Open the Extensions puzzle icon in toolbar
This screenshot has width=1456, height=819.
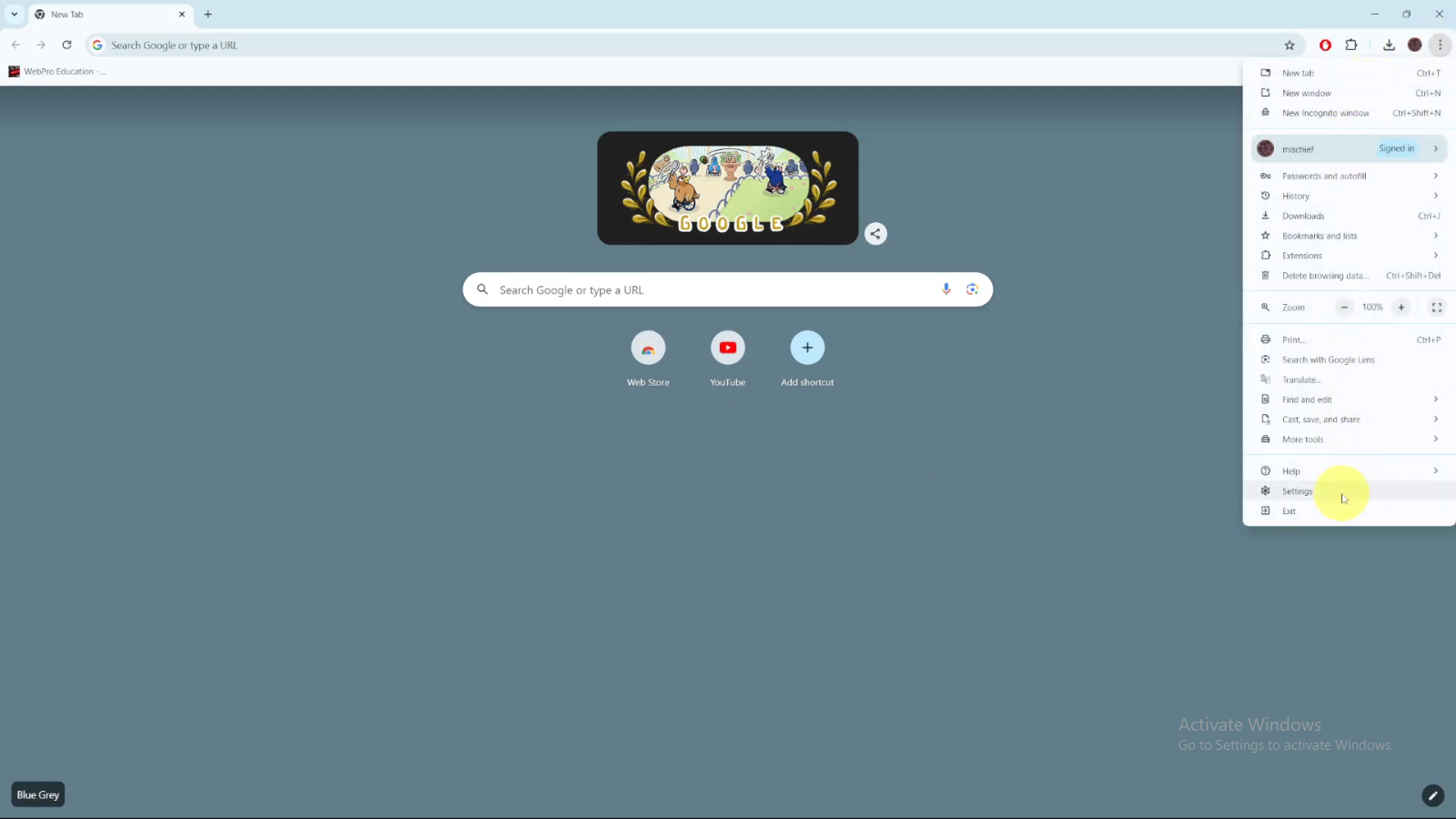1351,45
